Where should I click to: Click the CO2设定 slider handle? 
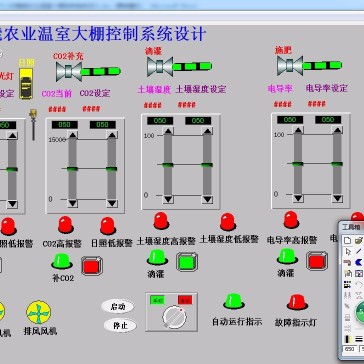112,169
